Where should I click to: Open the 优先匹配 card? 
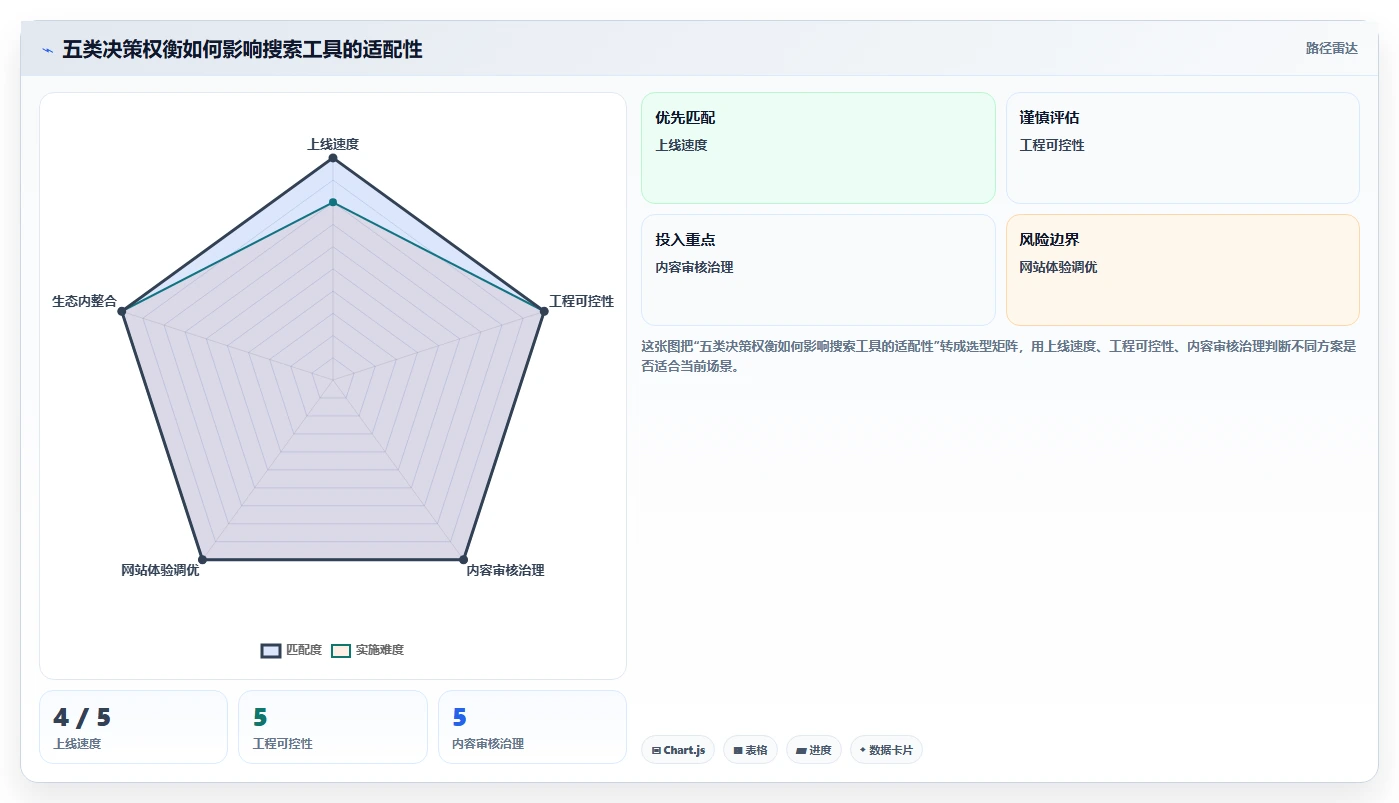[x=818, y=148]
